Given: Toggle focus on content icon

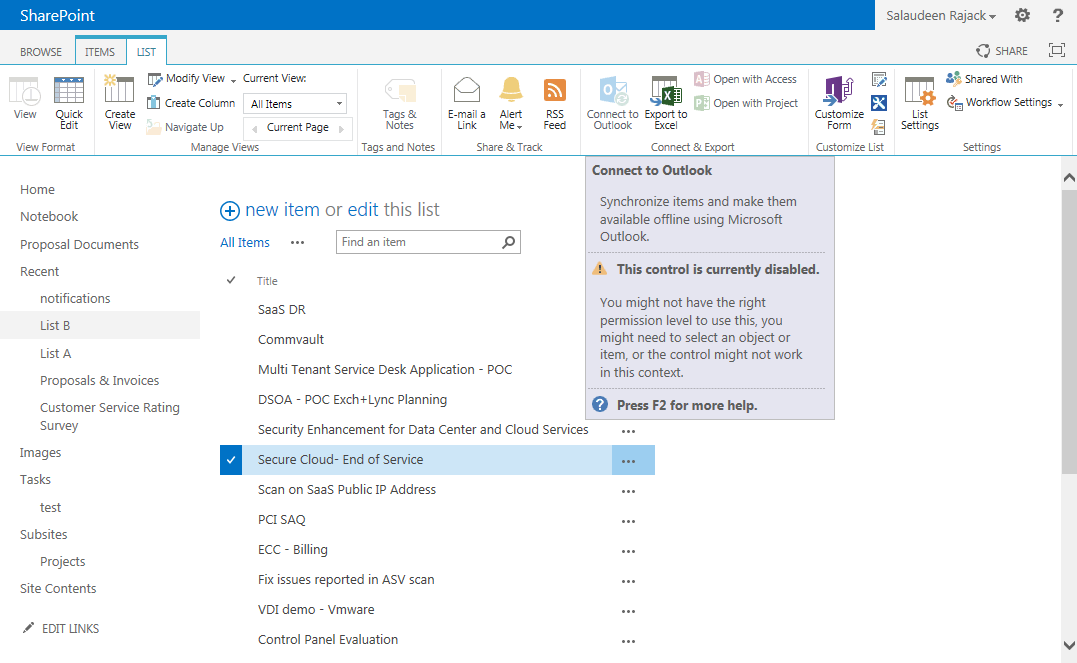Looking at the screenshot, I should pyautogui.click(x=1056, y=49).
